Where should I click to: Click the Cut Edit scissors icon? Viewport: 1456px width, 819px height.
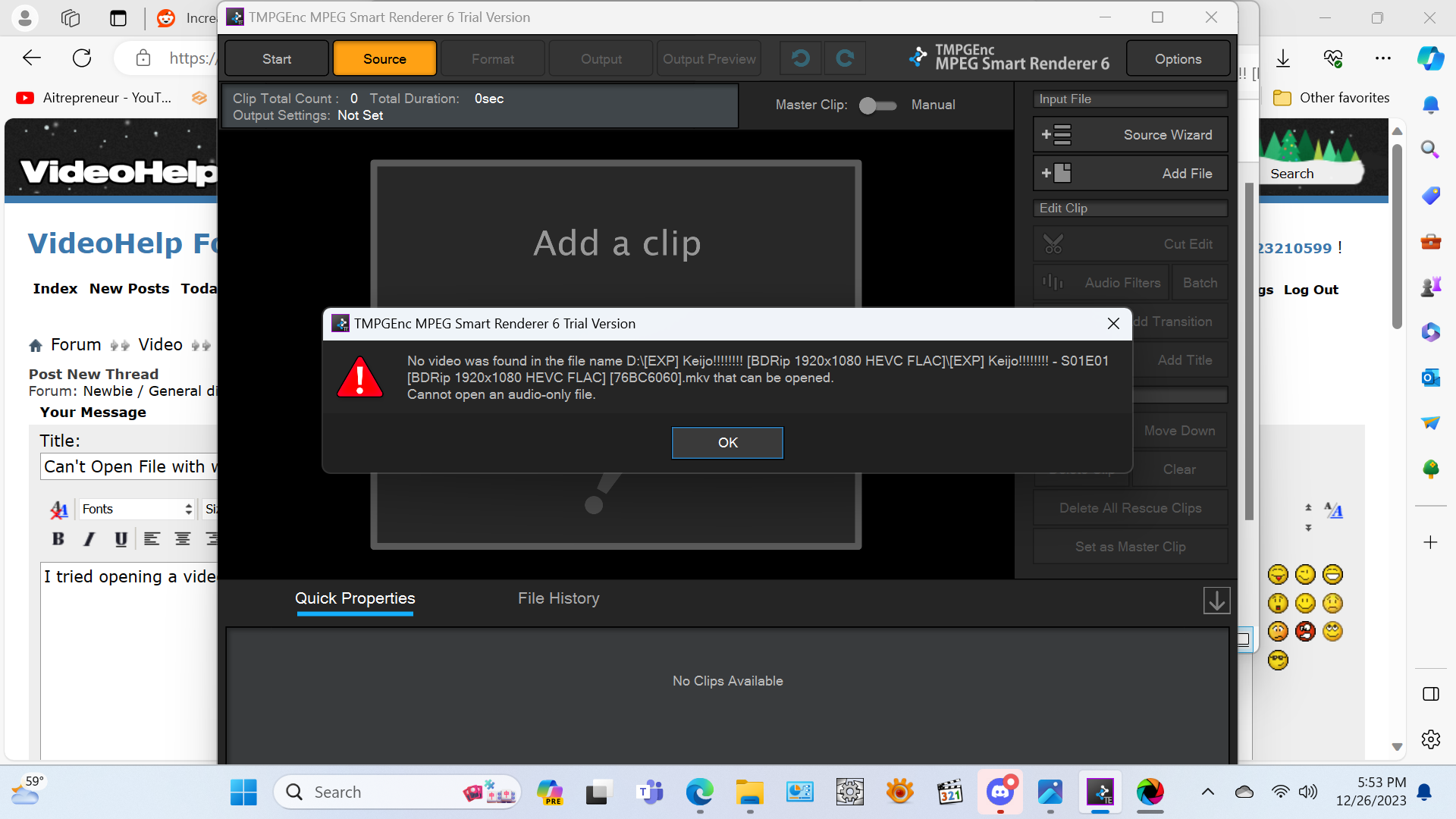[1053, 244]
